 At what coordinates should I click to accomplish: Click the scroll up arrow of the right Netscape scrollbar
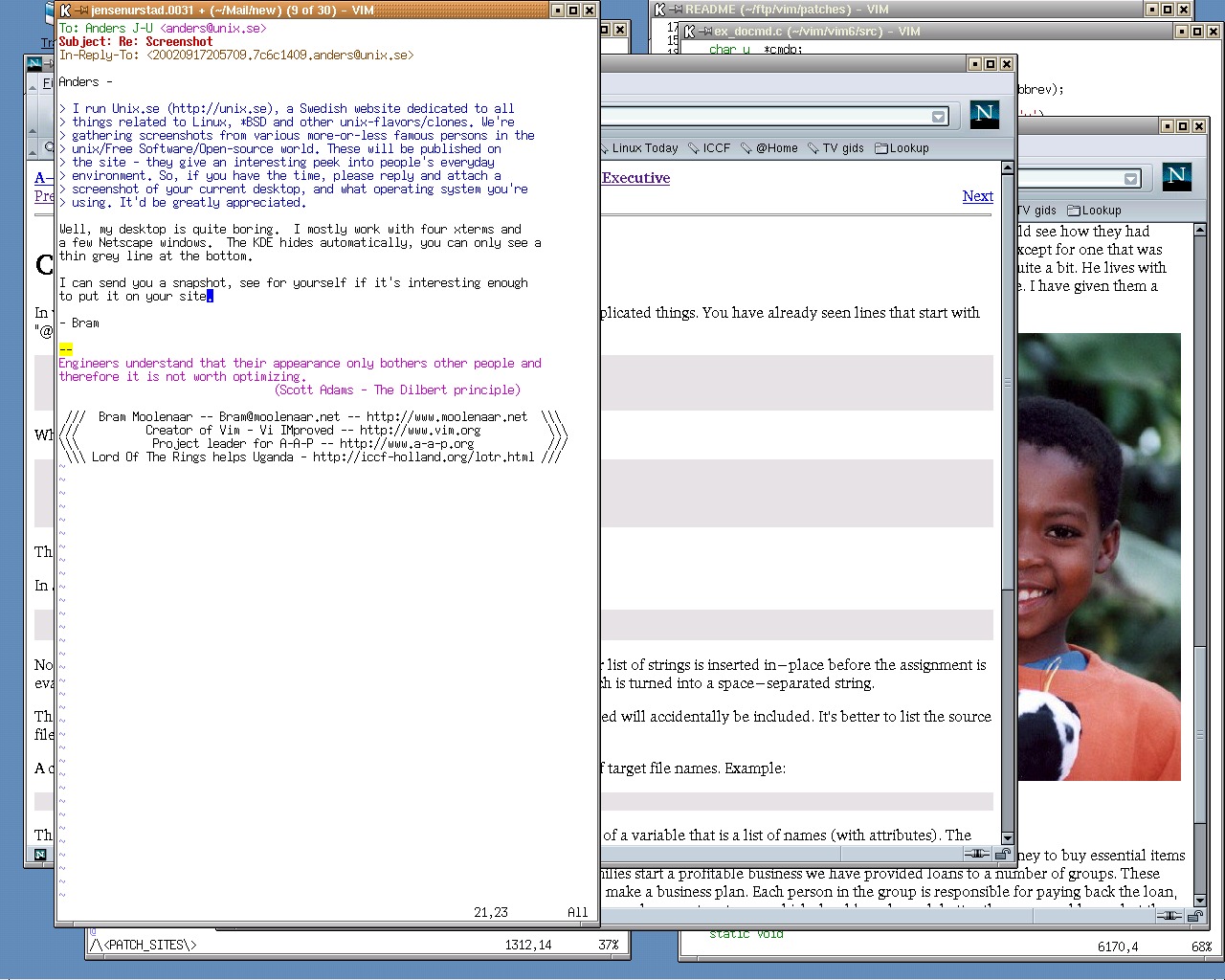tap(1200, 231)
